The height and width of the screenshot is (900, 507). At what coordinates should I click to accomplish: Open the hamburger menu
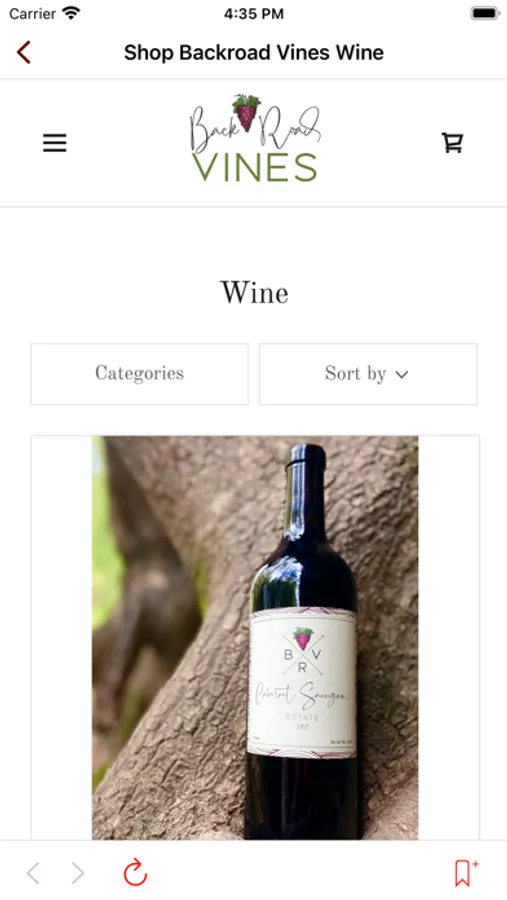pos(55,142)
